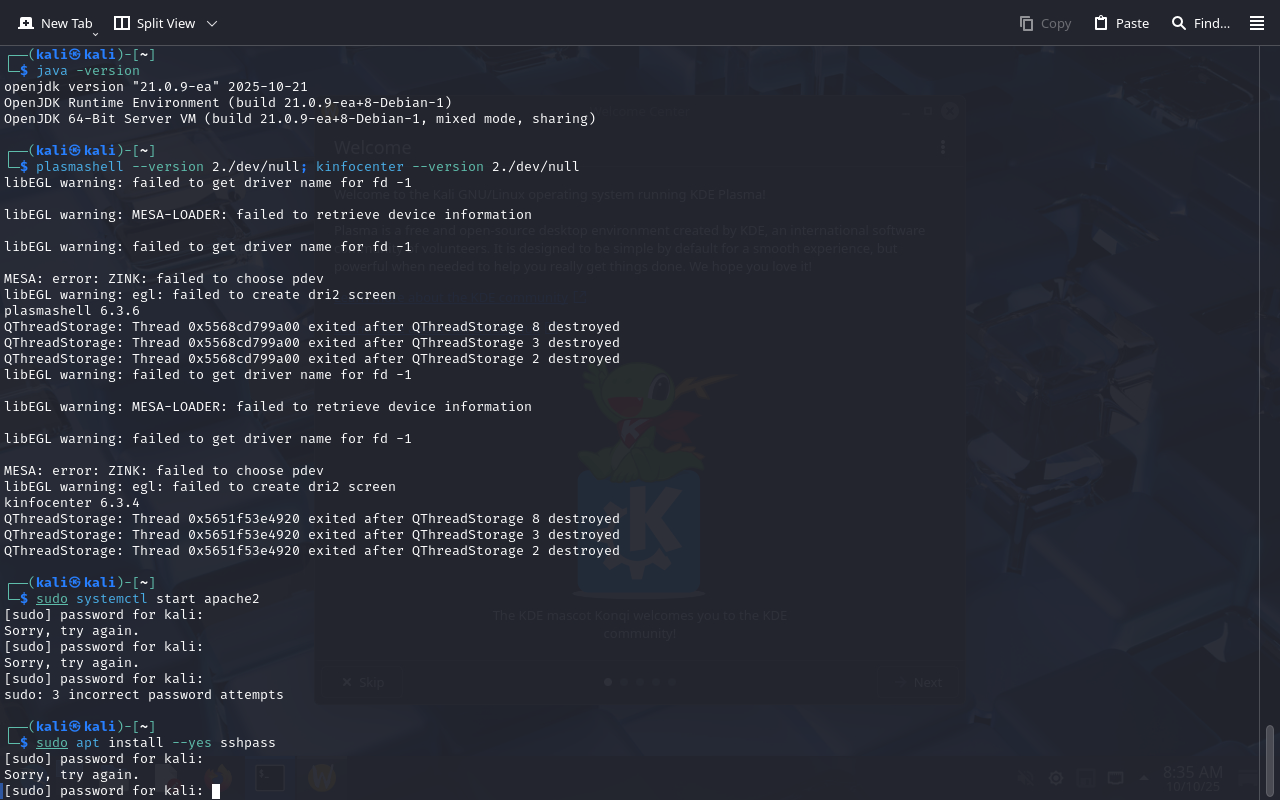Viewport: 1280px width, 800px height.
Task: Click the 'kinfocenter 6.3.4' output line
Action: click(x=72, y=503)
